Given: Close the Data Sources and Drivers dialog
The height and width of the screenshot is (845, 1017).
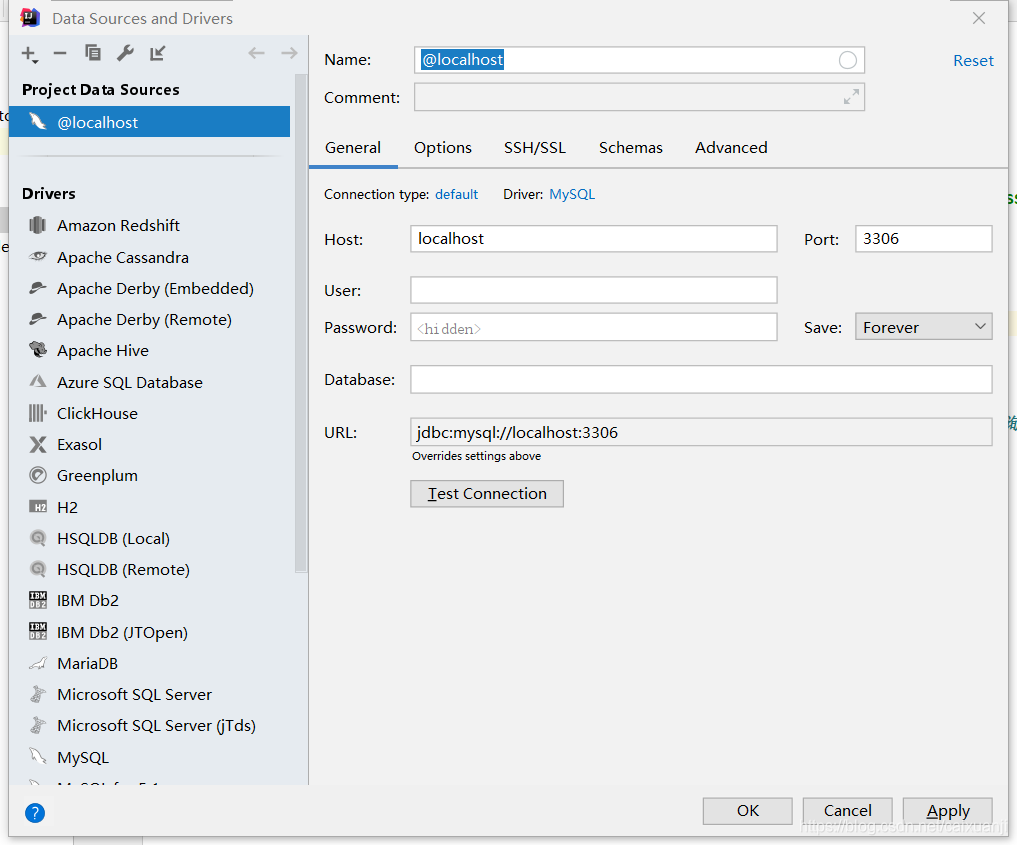Looking at the screenshot, I should pos(979,18).
